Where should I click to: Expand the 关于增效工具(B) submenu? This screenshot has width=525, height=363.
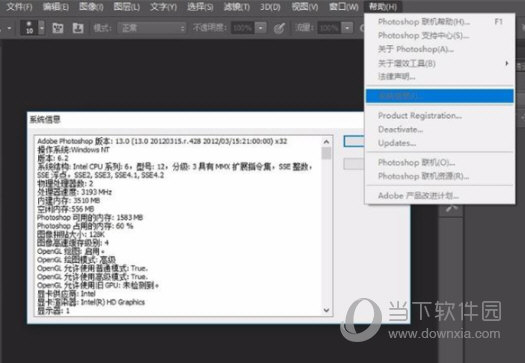(440, 63)
